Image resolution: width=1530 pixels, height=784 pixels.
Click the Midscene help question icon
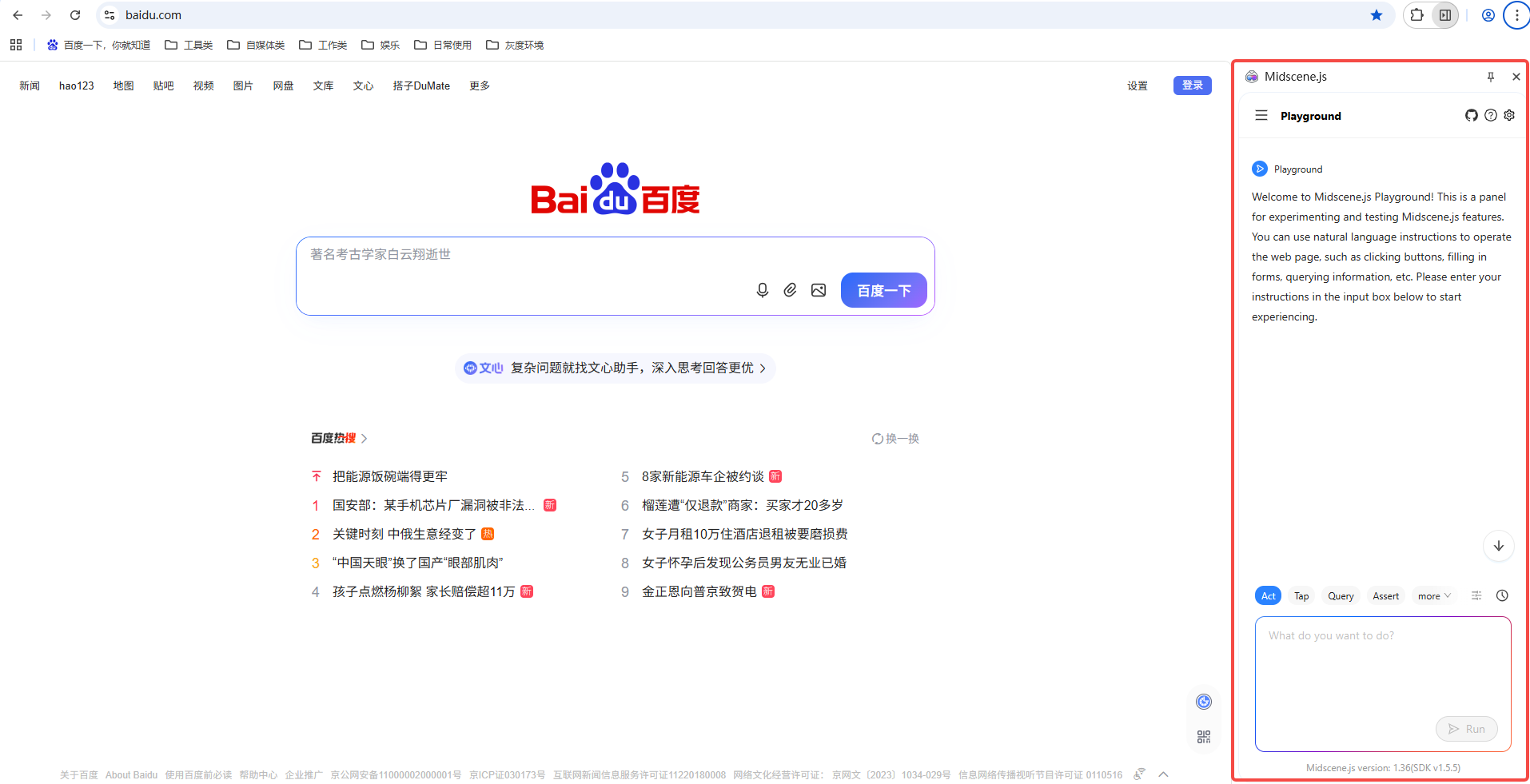tap(1491, 115)
